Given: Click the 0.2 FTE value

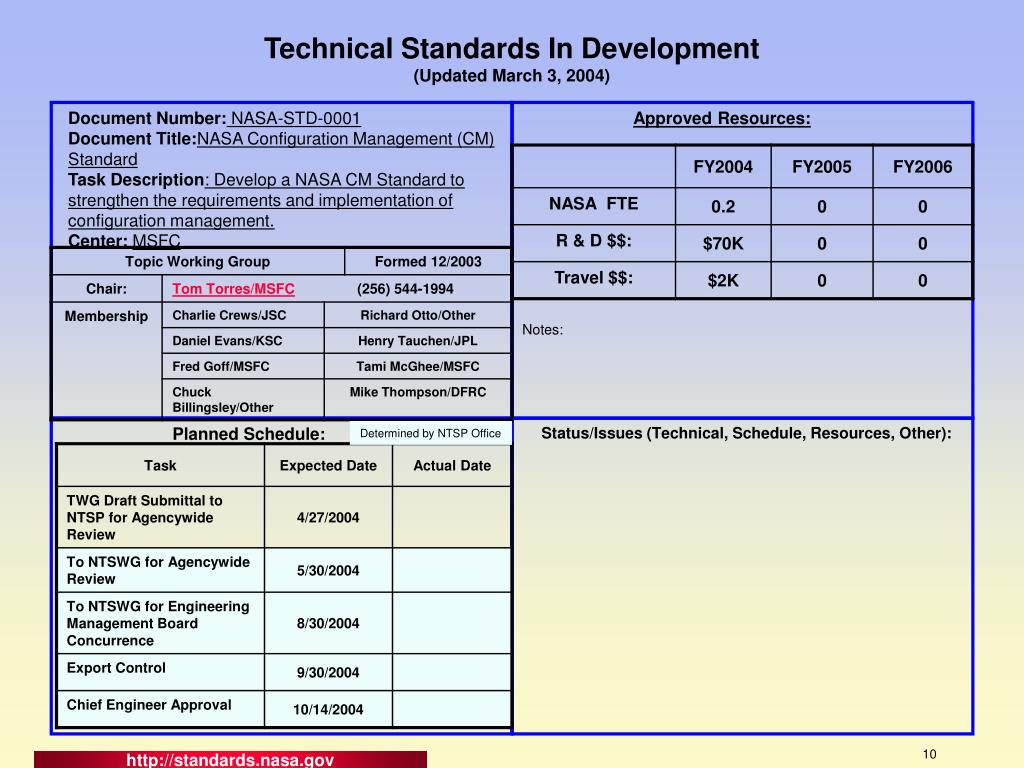Looking at the screenshot, I should point(723,206).
